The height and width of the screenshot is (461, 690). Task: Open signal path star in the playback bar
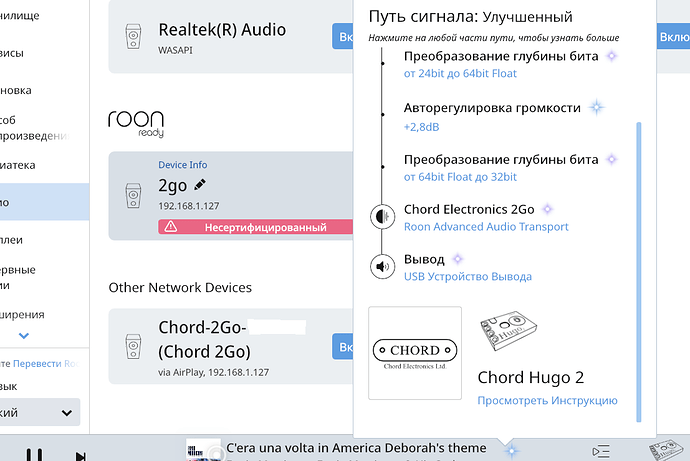point(511,450)
